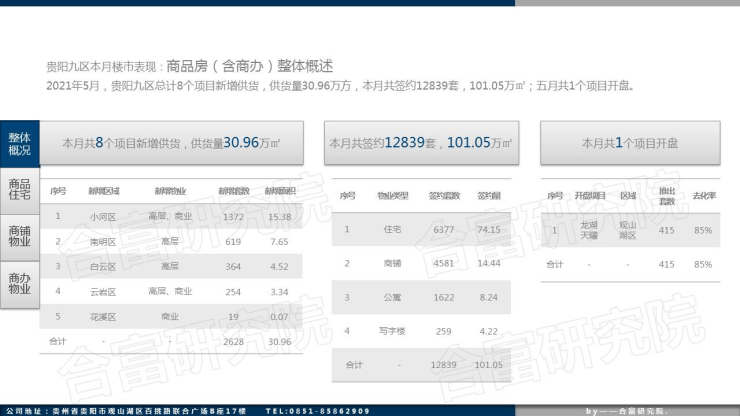Open the 商铺物业 tab
Screen dimensions: 740x416
pyautogui.click(x=20, y=237)
